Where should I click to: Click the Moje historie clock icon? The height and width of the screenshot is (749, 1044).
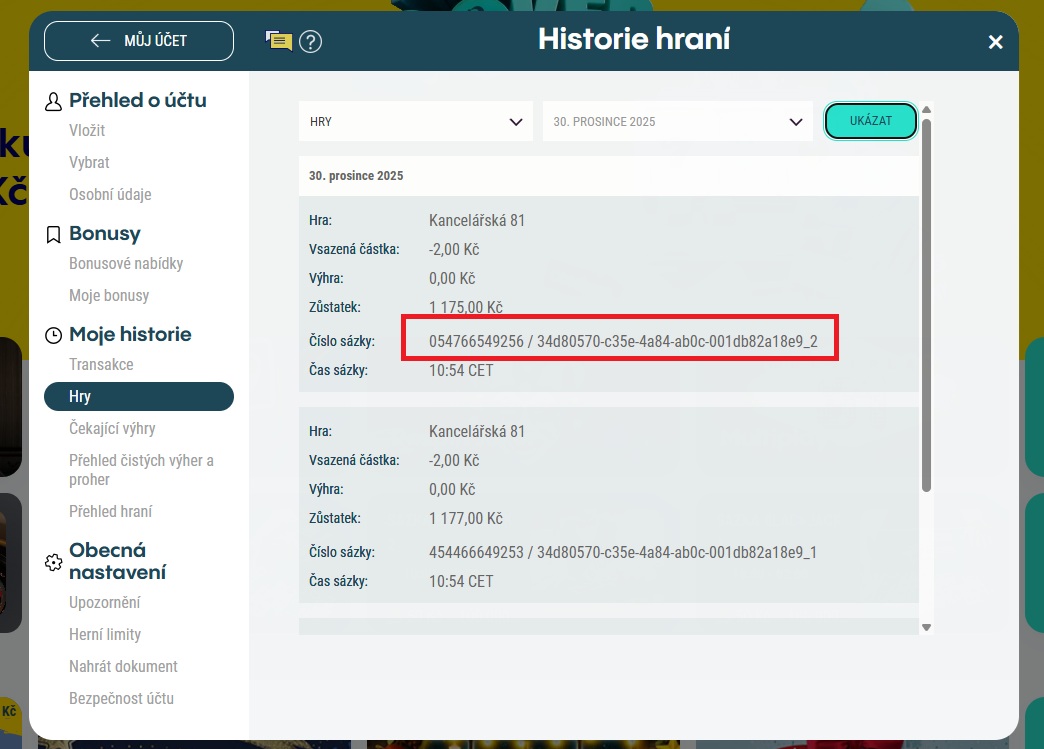[x=54, y=335]
